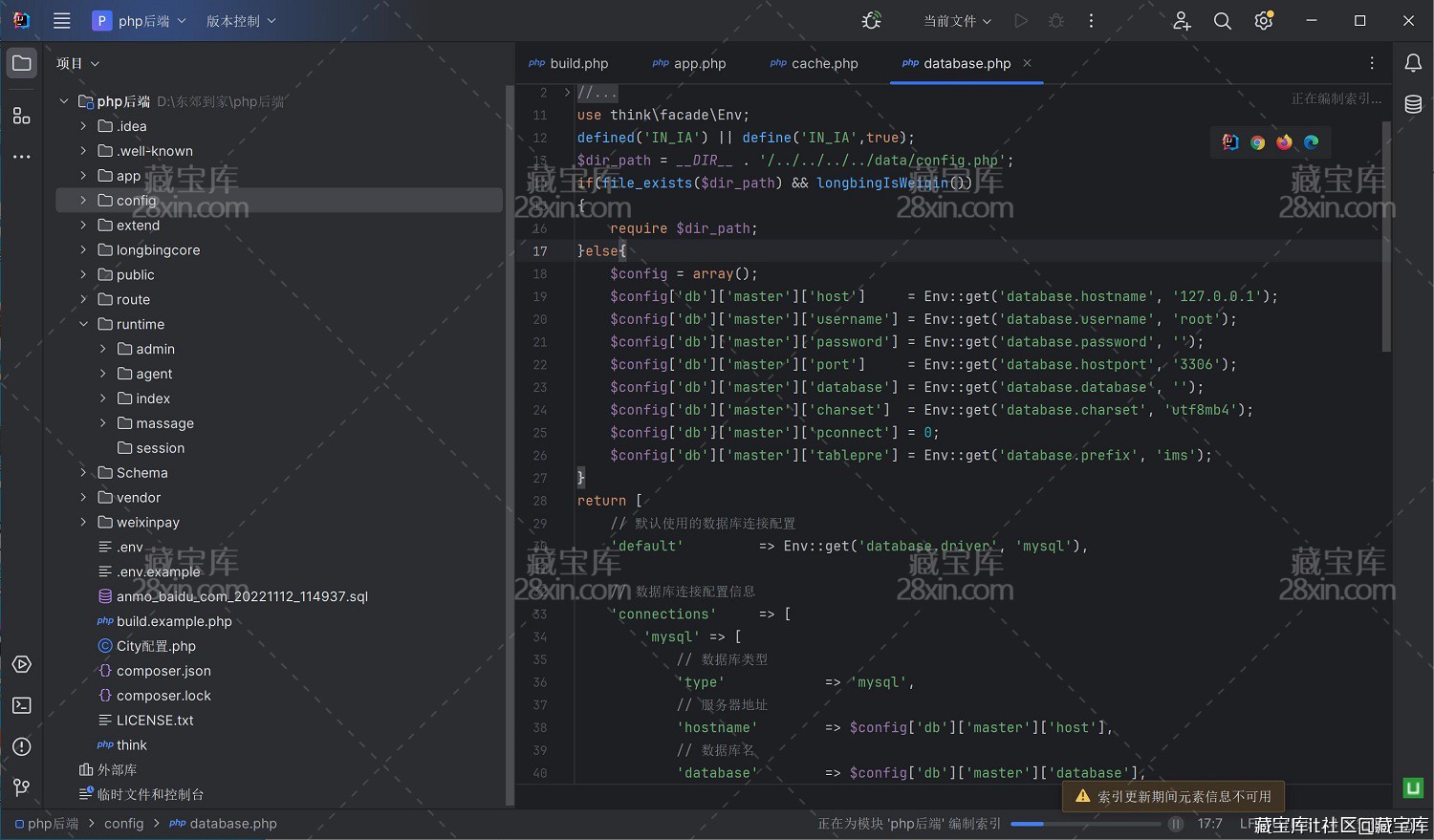Click the Search Everywhere magnifier
The image size is (1434, 840).
1222,21
